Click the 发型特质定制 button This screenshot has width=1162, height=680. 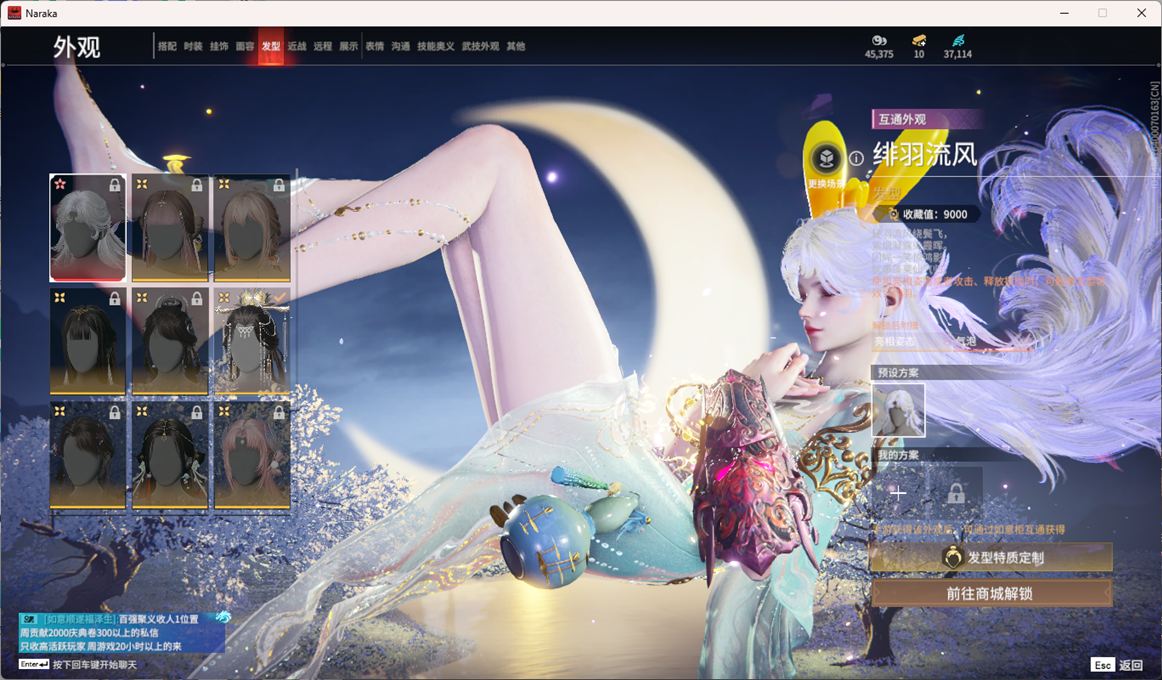point(991,558)
